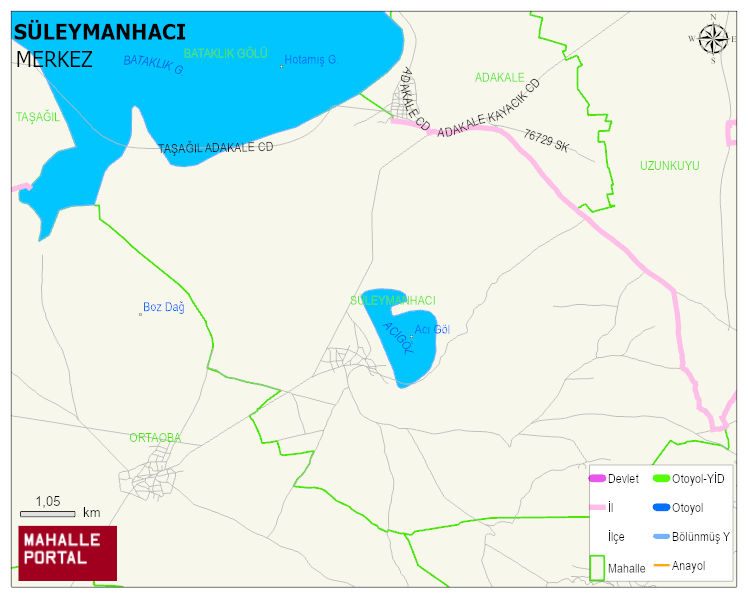This screenshot has width=748, height=598.
Task: Click the Mahalle Portal logo
Action: 68,553
